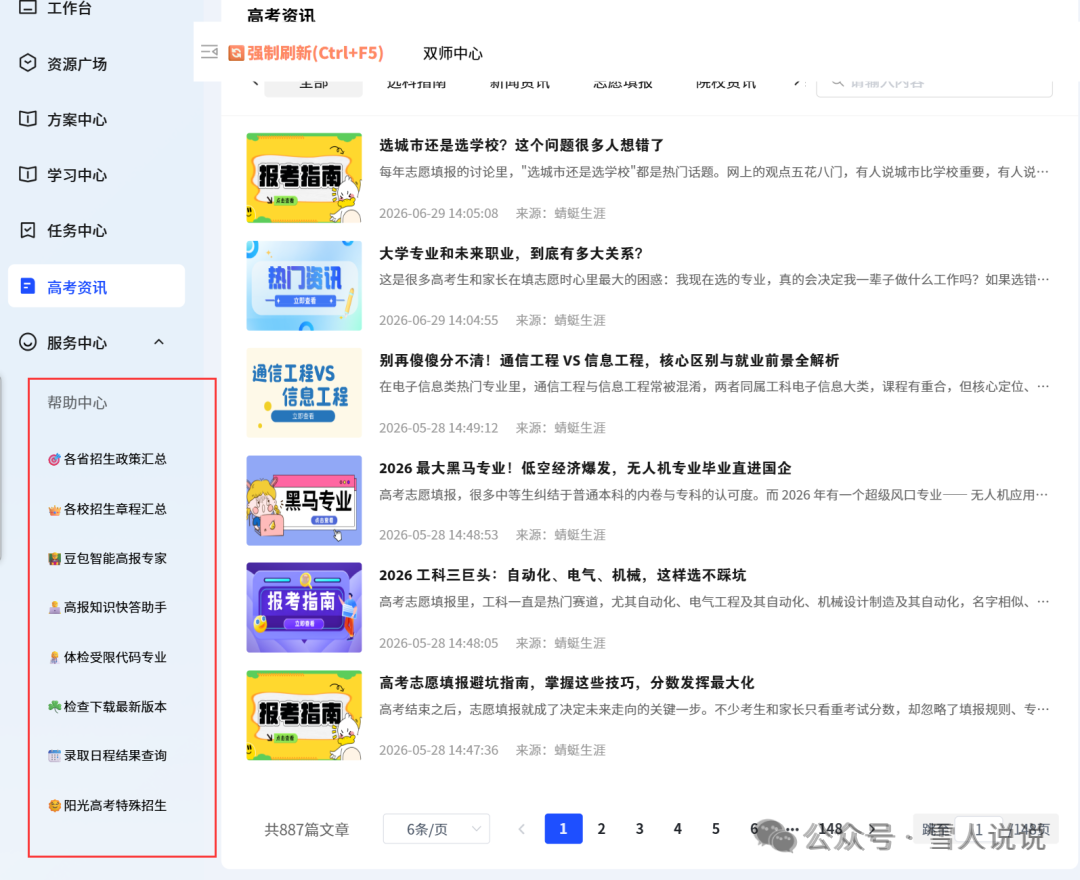This screenshot has width=1080, height=880.
Task: Open 各校招生章程汇总 link
Action: 115,510
